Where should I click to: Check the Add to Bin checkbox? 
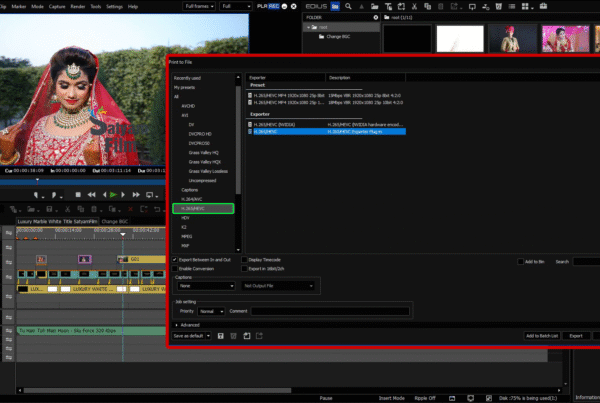click(520, 262)
